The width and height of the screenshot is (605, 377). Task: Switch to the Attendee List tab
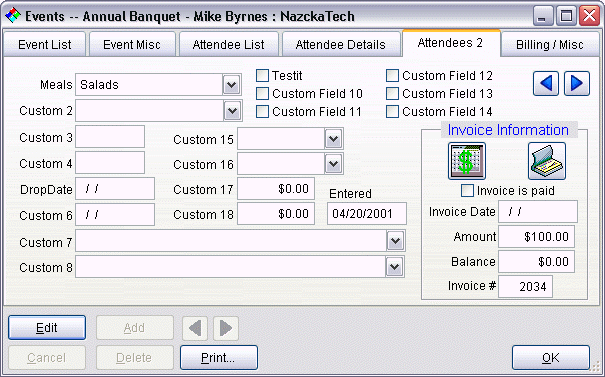[x=228, y=45]
